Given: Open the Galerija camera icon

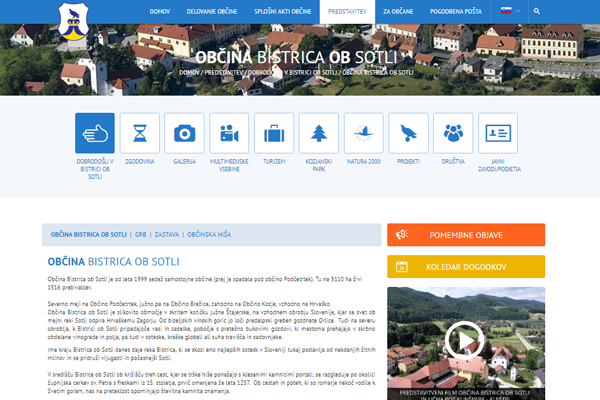Looking at the screenshot, I should pos(185,133).
